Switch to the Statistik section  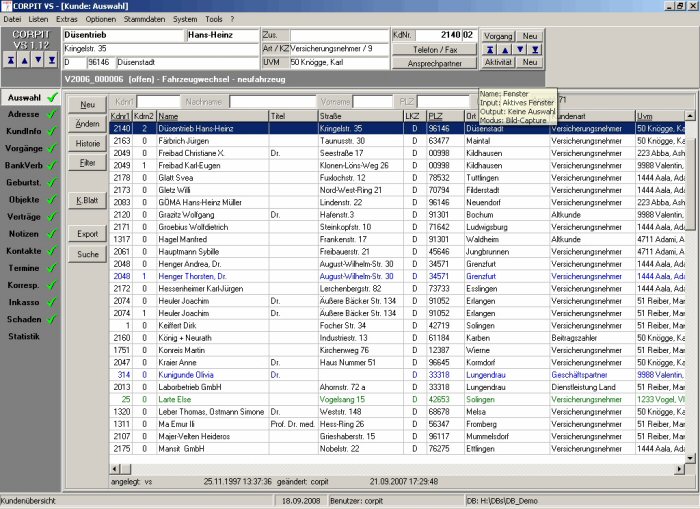(30, 336)
